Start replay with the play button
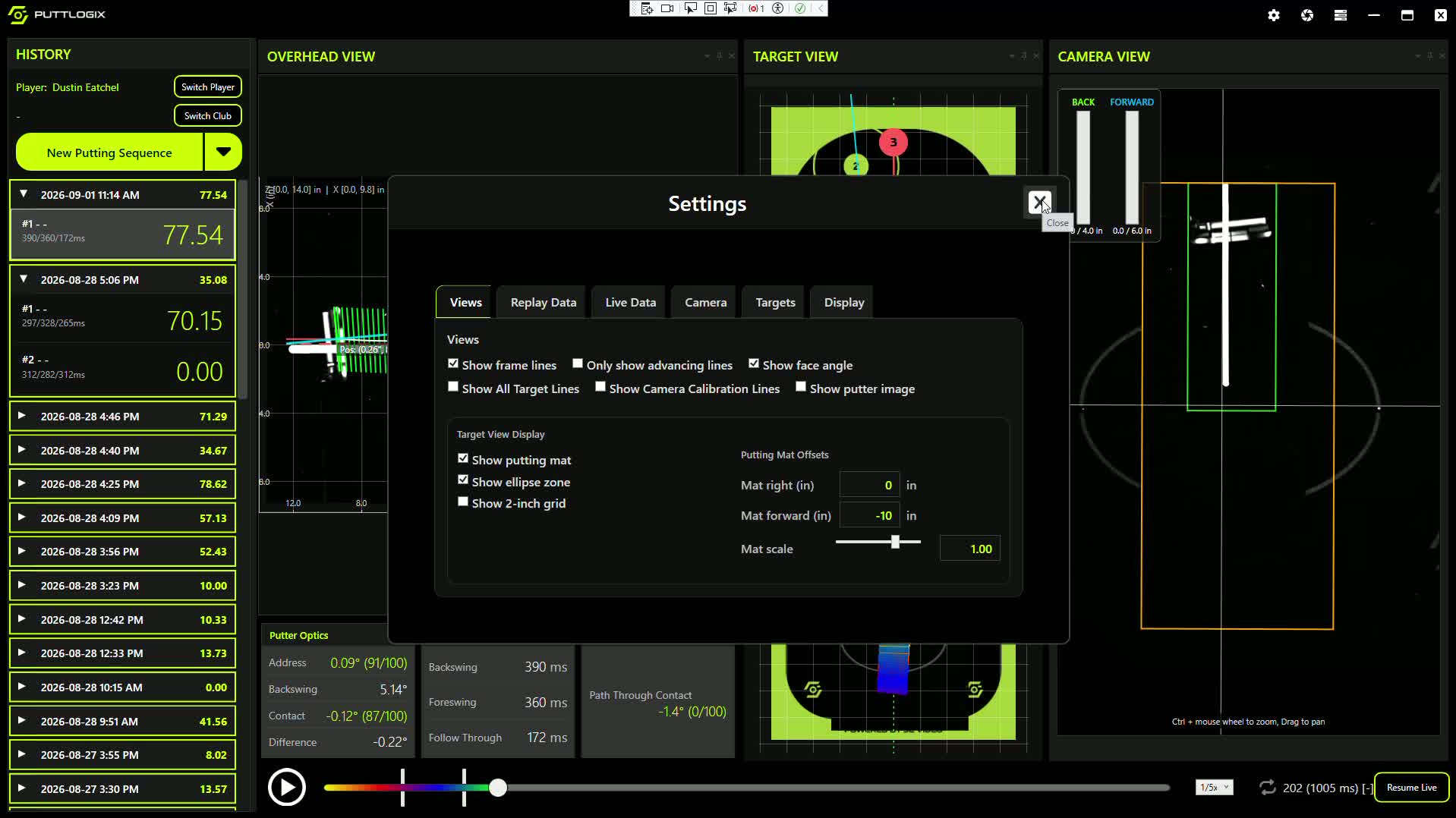This screenshot has width=1456, height=818. coord(287,788)
